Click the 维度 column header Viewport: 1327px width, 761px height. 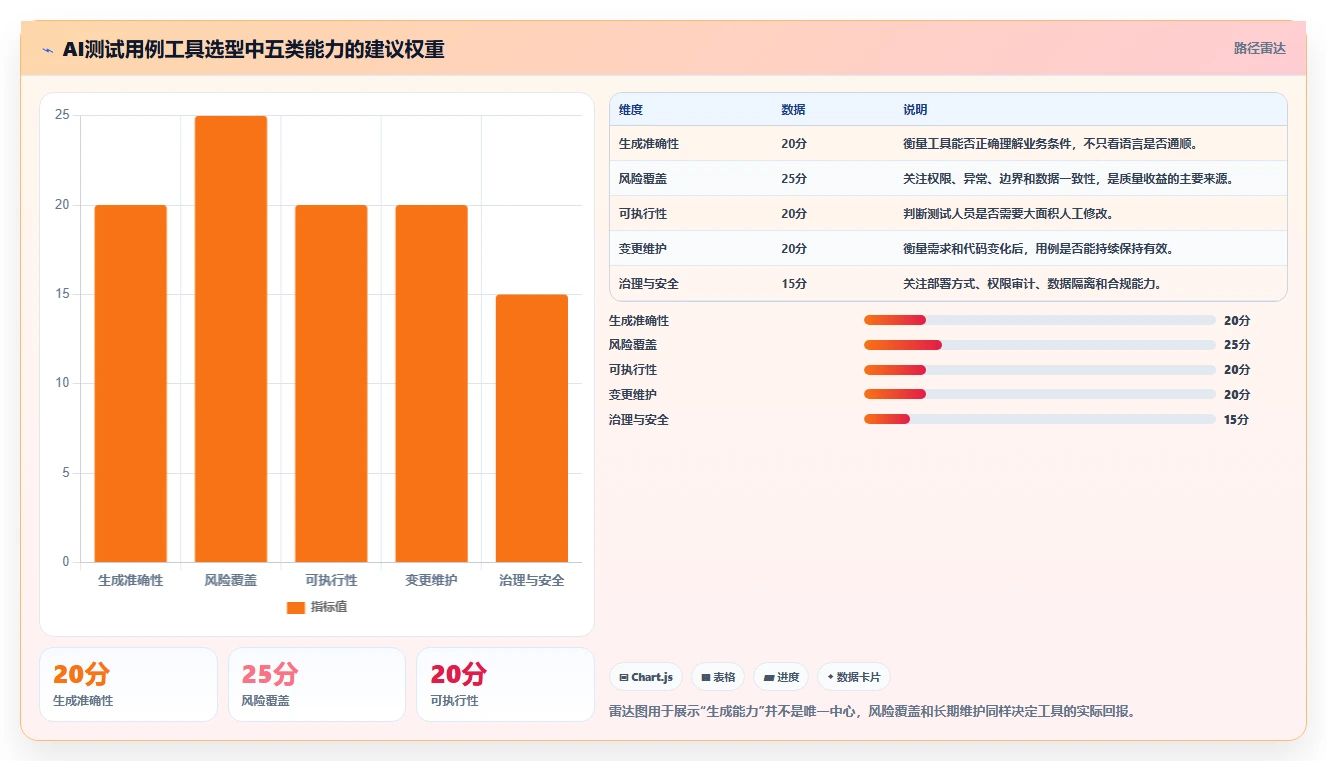(631, 109)
